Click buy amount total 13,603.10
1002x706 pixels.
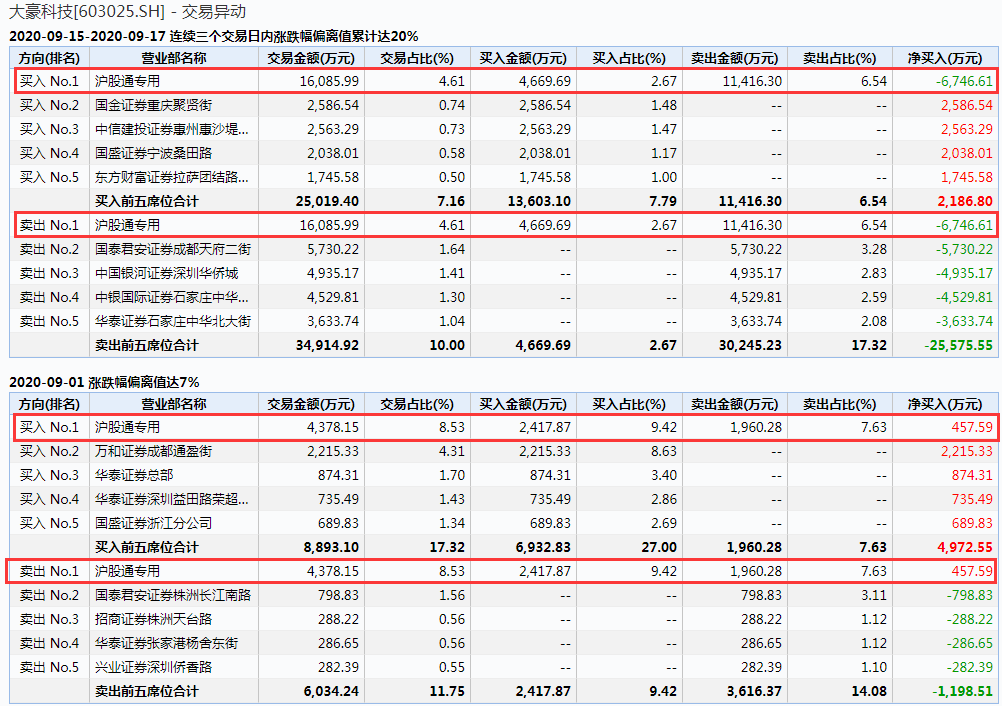(539, 201)
